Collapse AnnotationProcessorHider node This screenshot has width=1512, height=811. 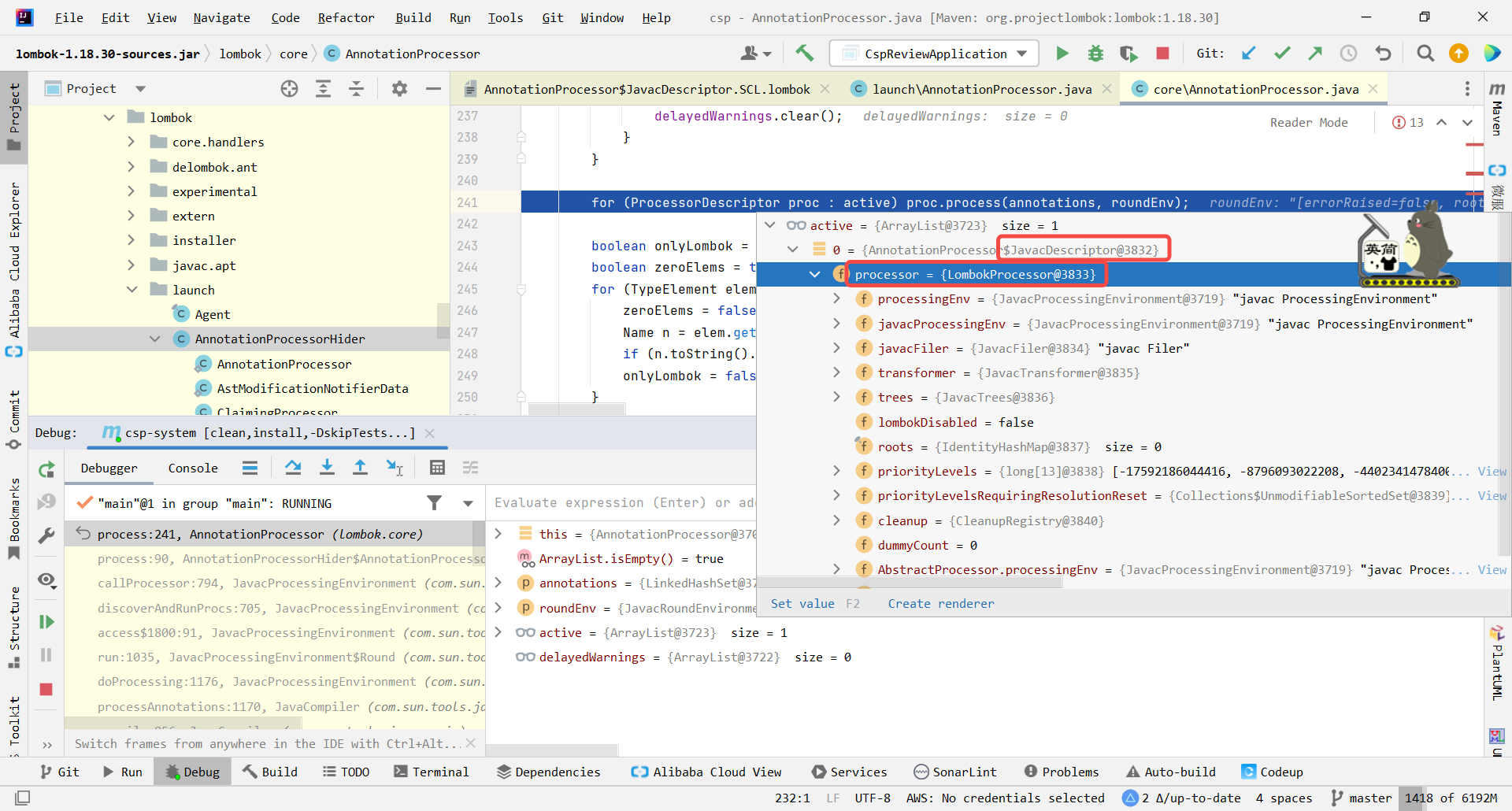point(154,339)
